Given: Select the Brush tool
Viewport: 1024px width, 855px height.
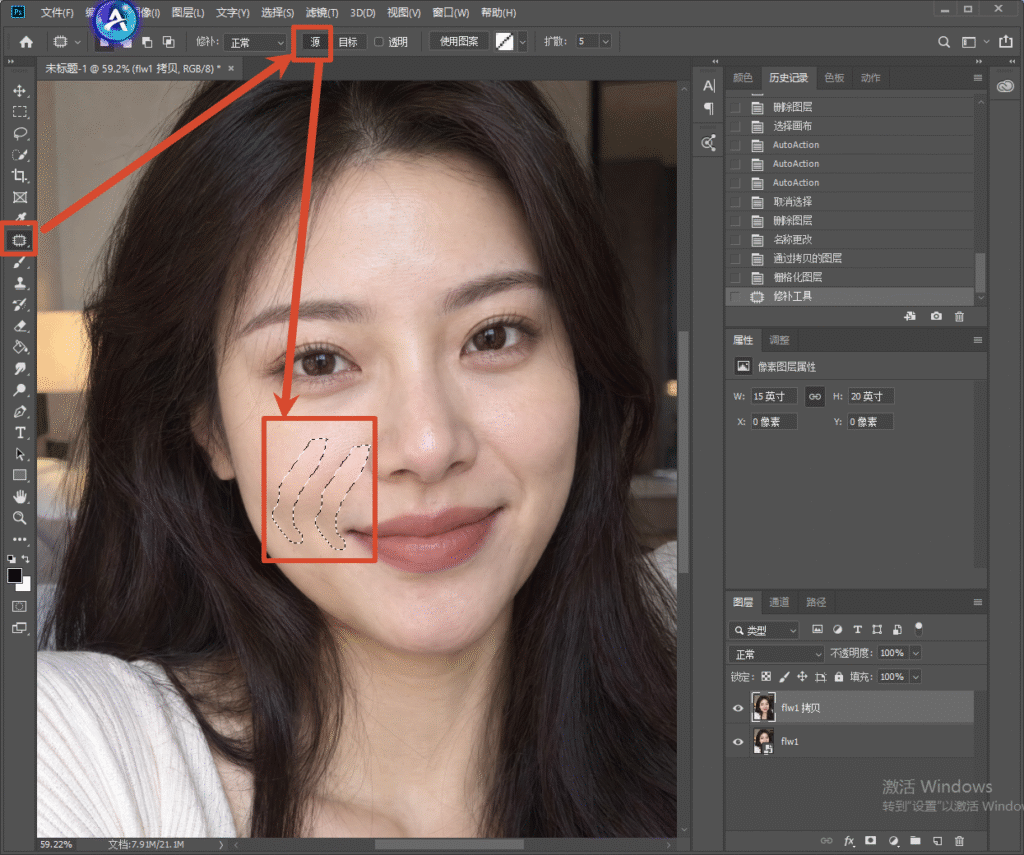Looking at the screenshot, I should coord(20,262).
